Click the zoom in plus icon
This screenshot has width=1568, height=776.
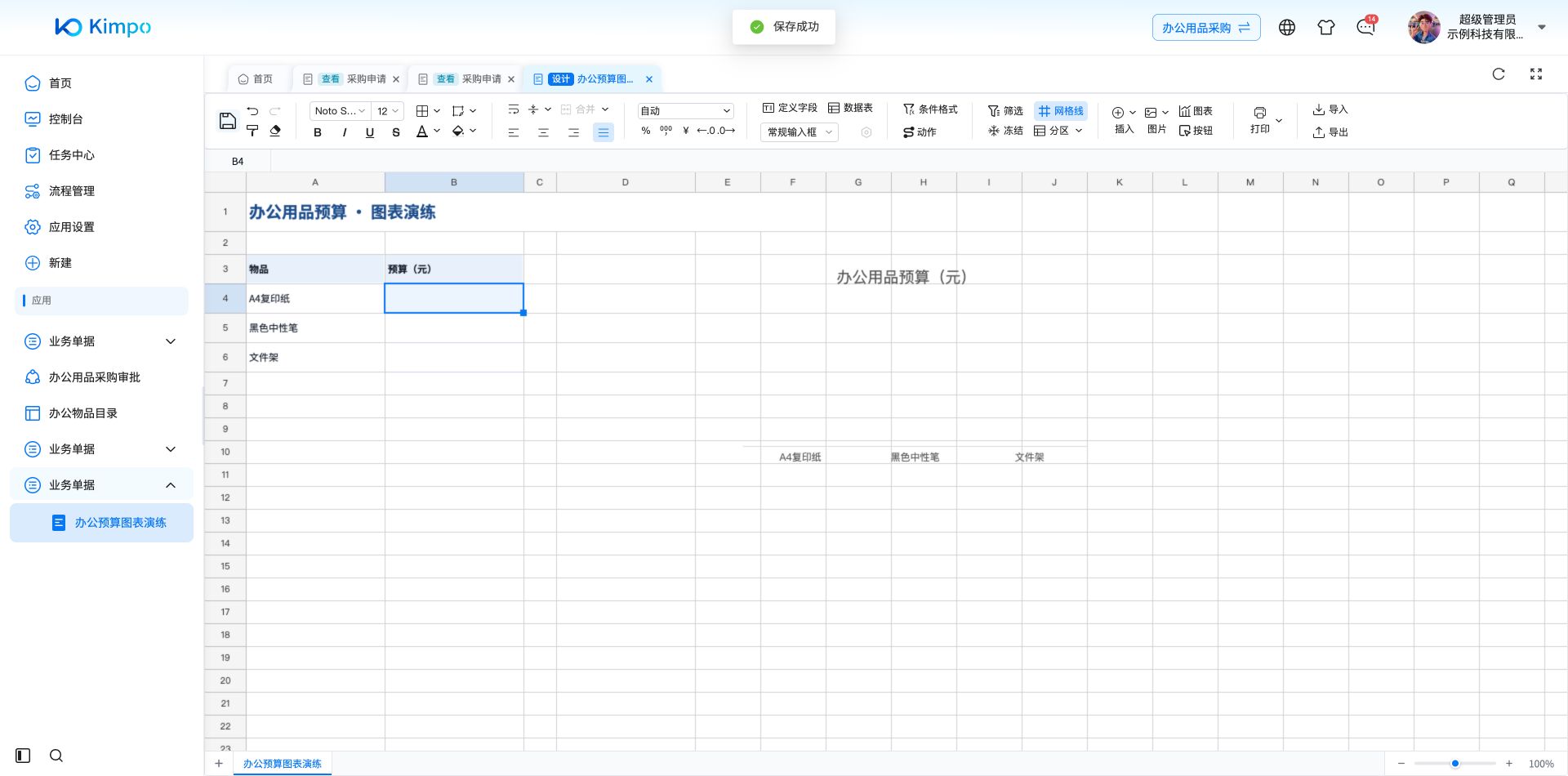(1509, 764)
